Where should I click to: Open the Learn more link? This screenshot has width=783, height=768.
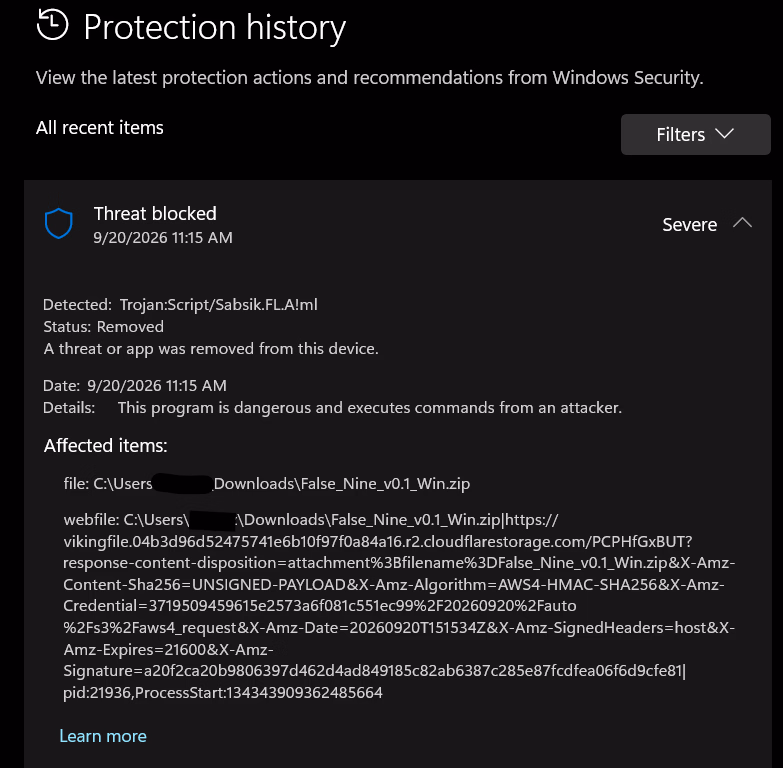[103, 736]
